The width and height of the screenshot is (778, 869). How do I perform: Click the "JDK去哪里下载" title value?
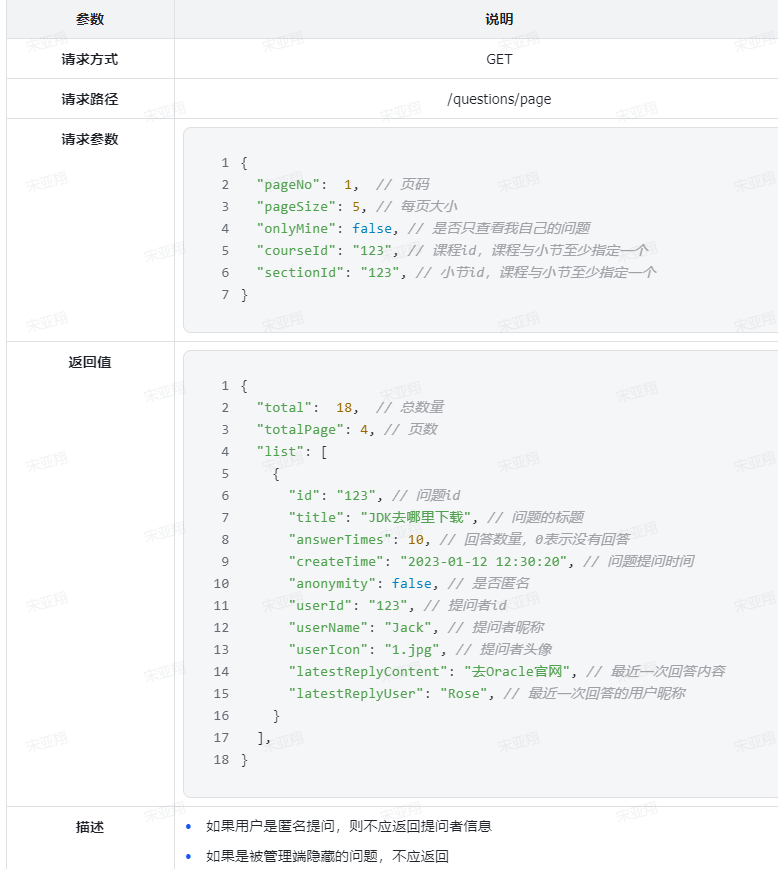(x=416, y=518)
